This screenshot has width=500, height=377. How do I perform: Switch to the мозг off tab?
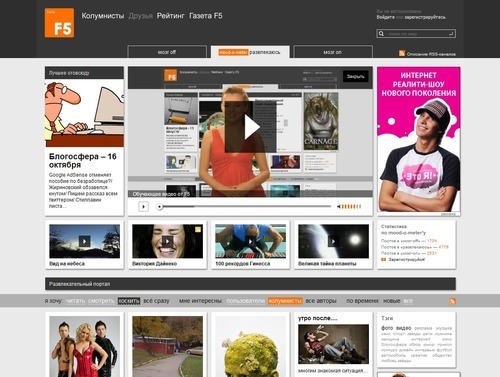167,52
